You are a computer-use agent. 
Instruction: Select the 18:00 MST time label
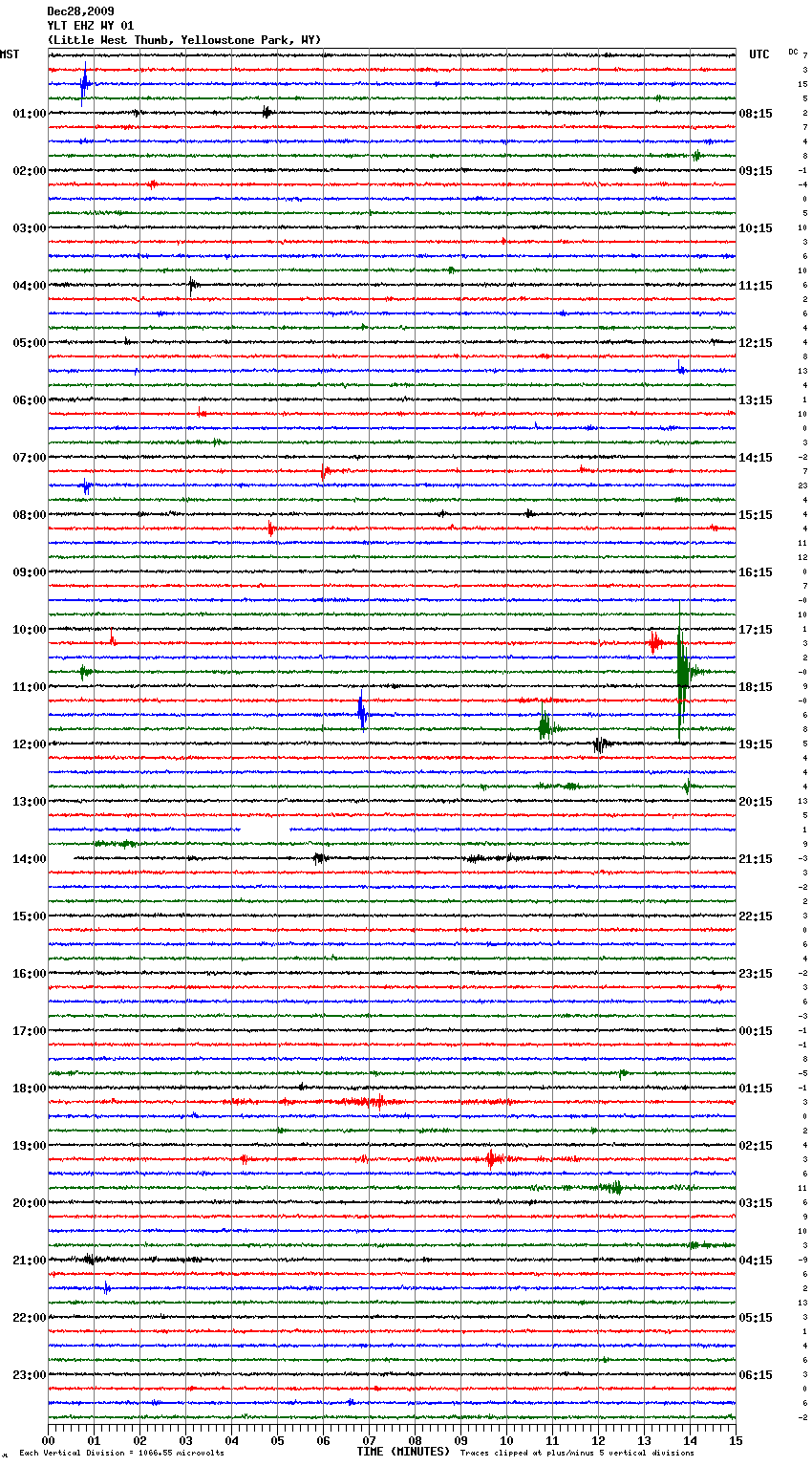(30, 1089)
